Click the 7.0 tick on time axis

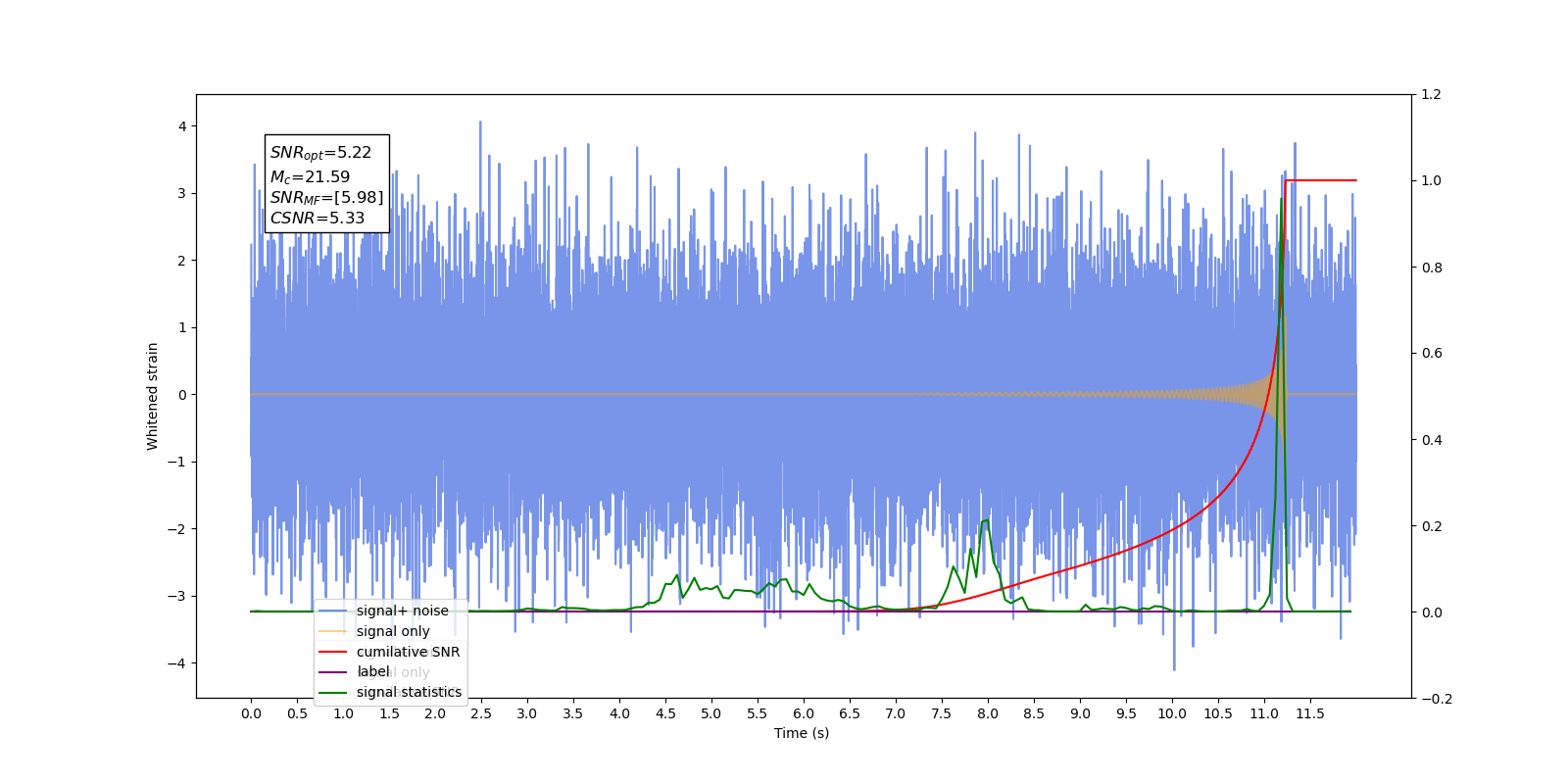point(896,713)
